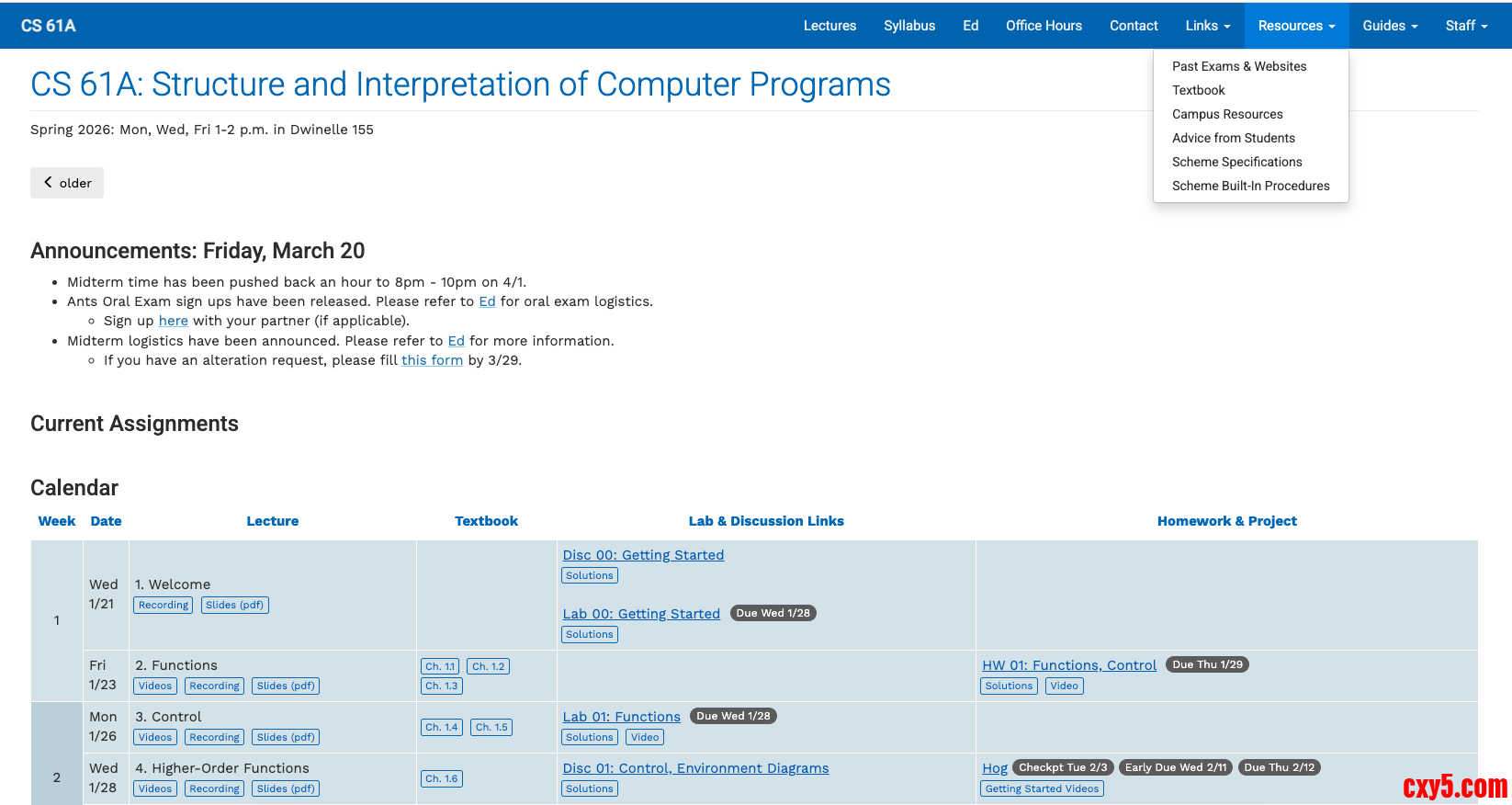
Task: Expand the Staff dropdown in navbar
Action: tap(1466, 26)
